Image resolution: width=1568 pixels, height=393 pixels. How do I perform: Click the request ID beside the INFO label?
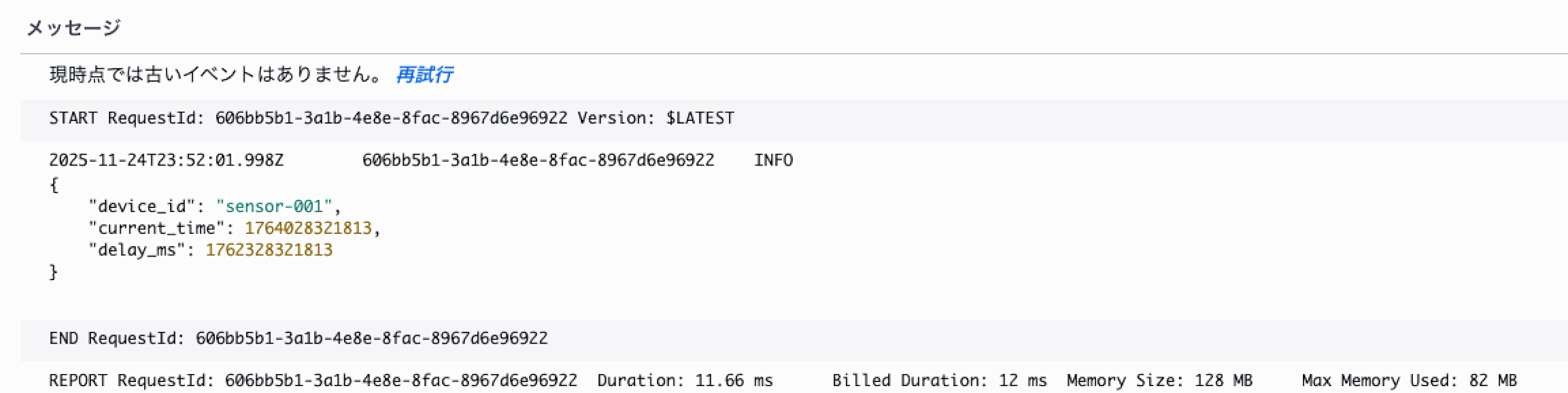[538, 161]
